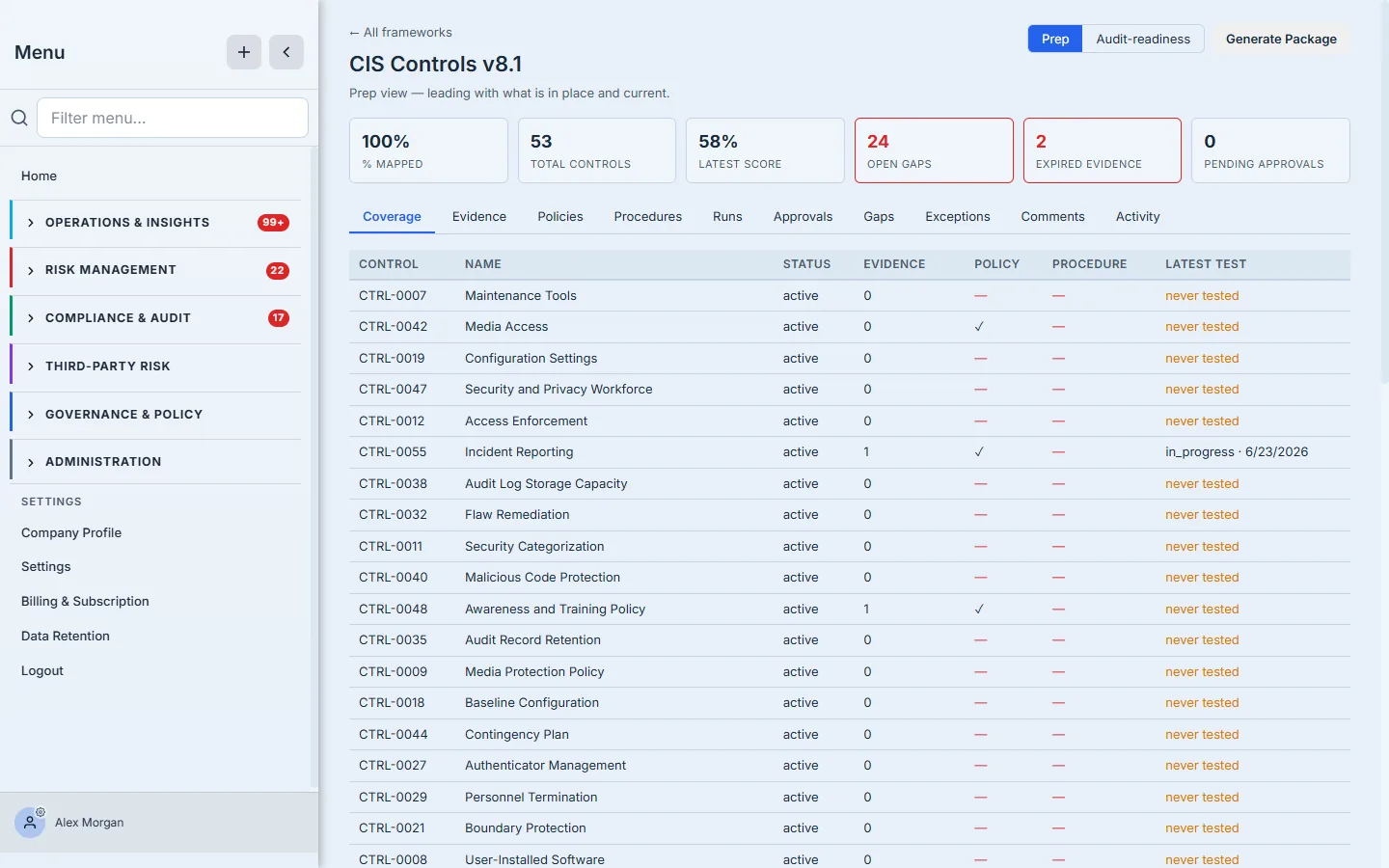Expand Governance & Policy section
The height and width of the screenshot is (868, 1389).
[x=155, y=415]
